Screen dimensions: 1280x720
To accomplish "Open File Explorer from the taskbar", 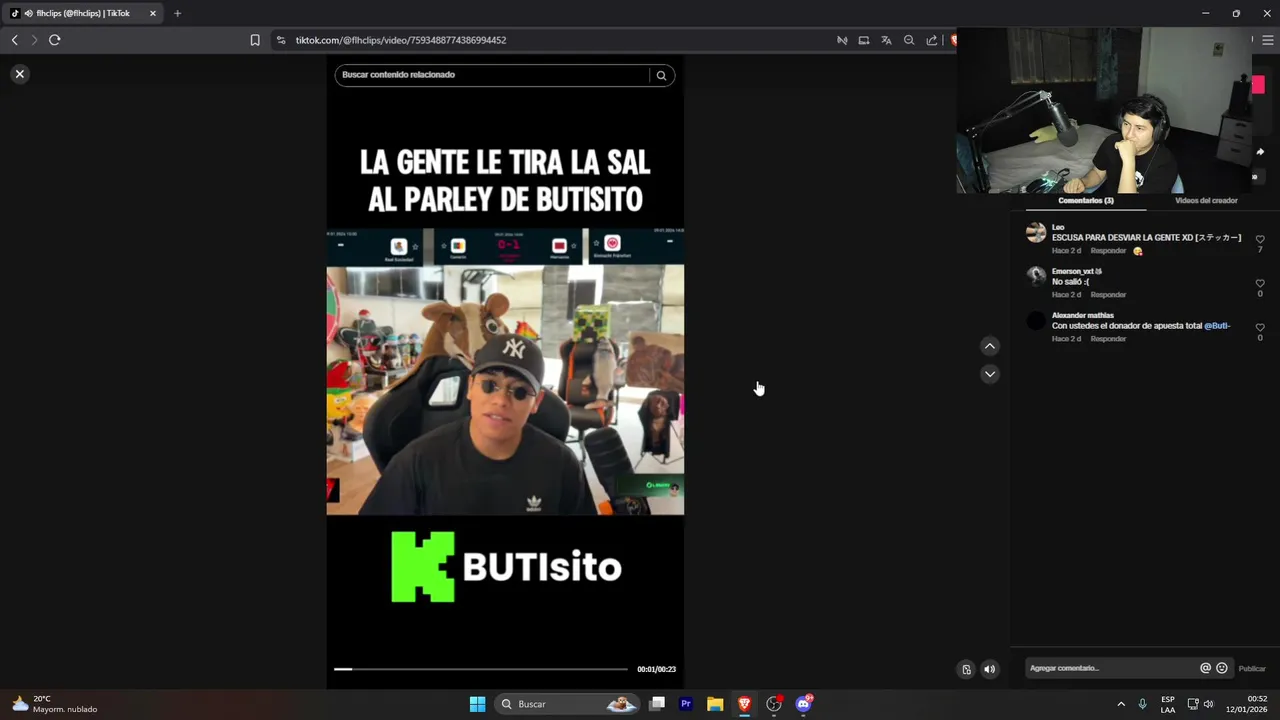I will point(715,704).
